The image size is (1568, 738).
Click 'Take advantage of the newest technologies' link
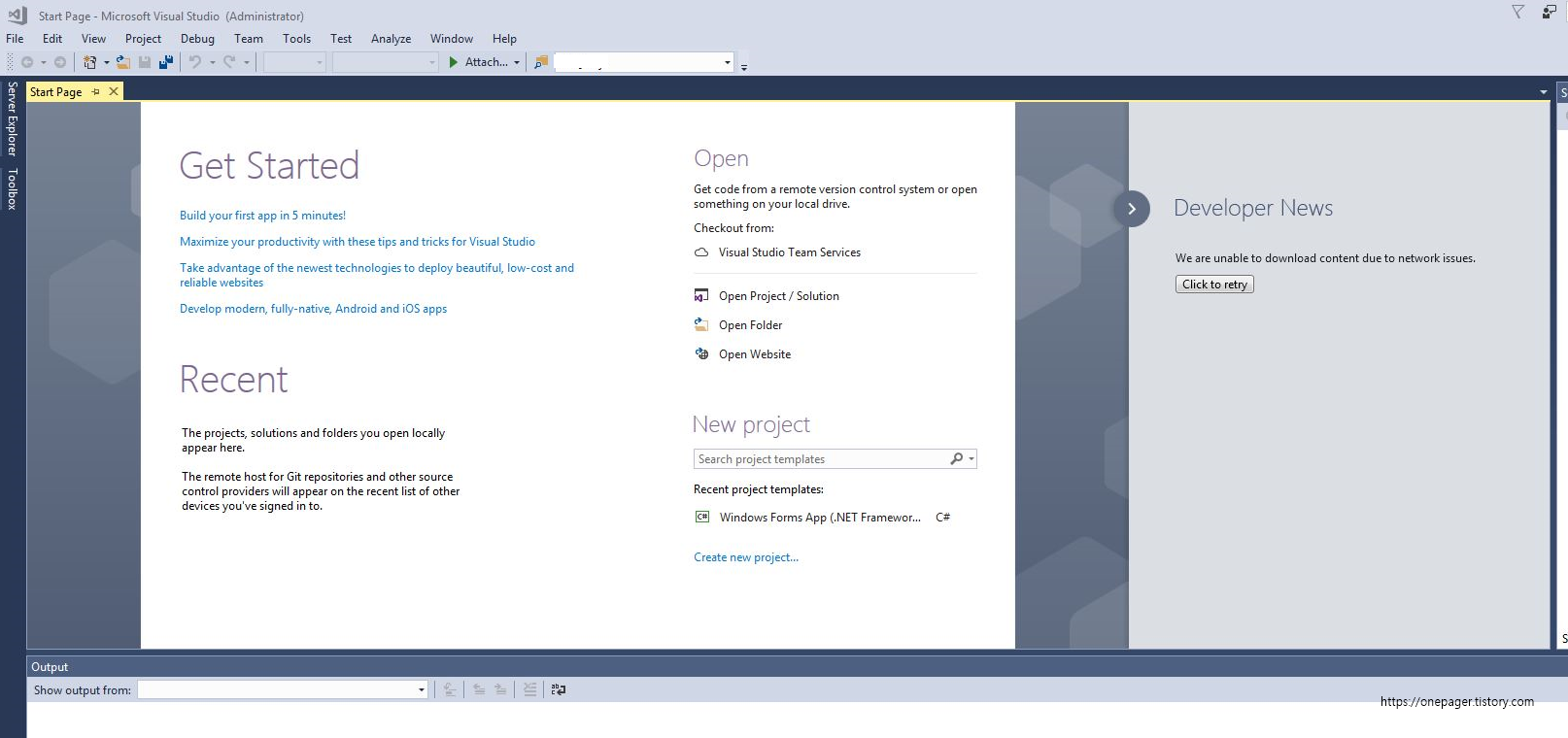[377, 275]
